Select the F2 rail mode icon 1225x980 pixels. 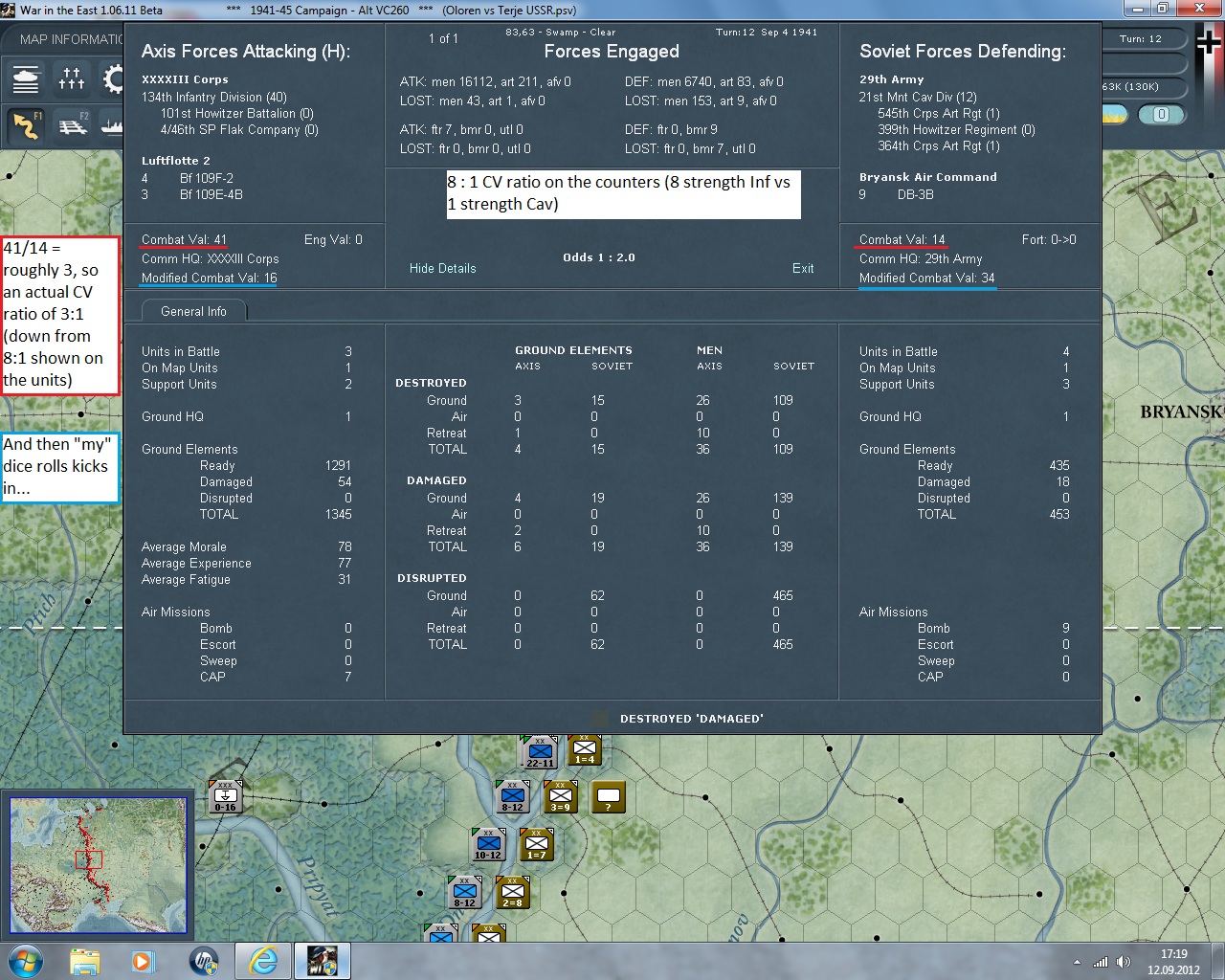[x=72, y=125]
